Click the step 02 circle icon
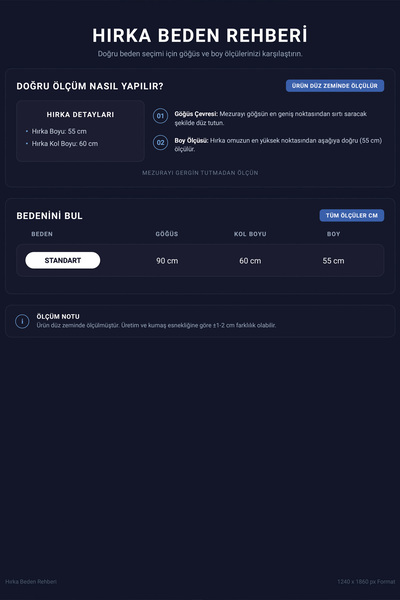The width and height of the screenshot is (400, 600). (x=160, y=143)
